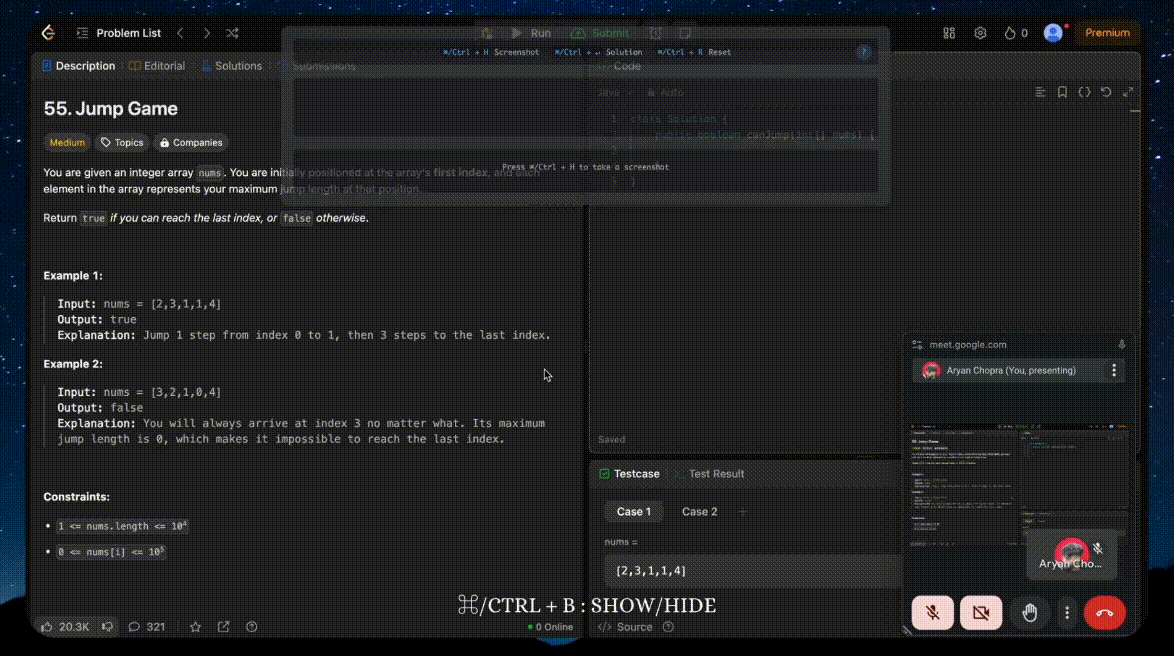The image size is (1174, 656).
Task: Open the user profile avatar
Action: 1053,33
